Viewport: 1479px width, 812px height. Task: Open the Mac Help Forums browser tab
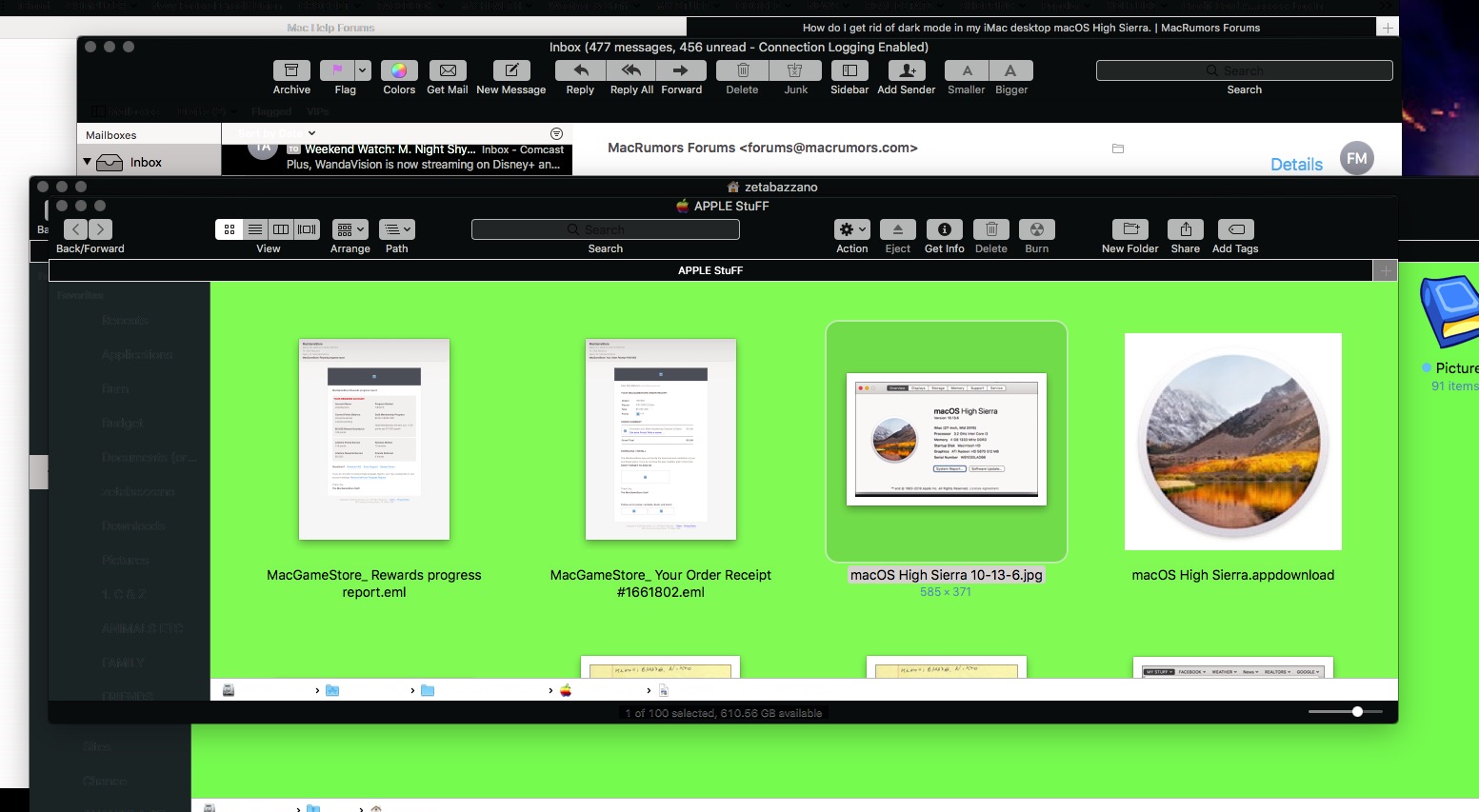[330, 28]
